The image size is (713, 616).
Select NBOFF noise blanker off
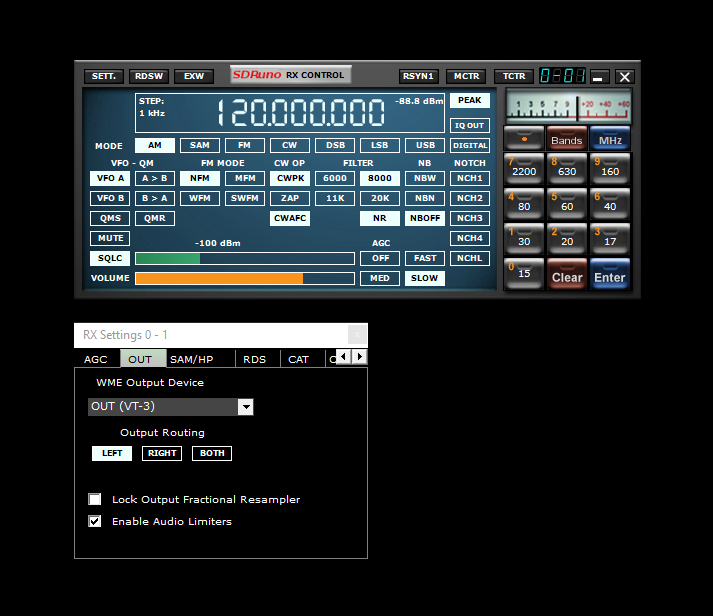pos(425,218)
